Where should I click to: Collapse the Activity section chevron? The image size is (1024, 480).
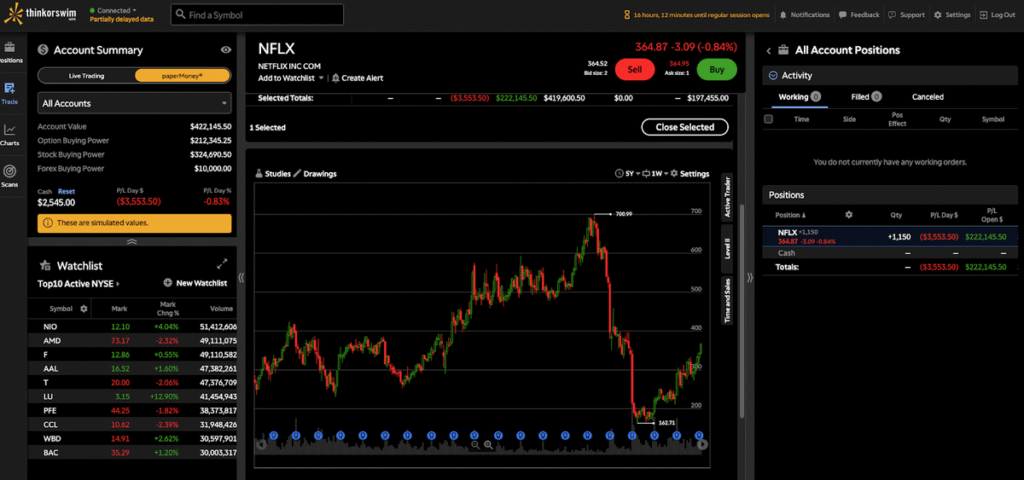tap(773, 76)
